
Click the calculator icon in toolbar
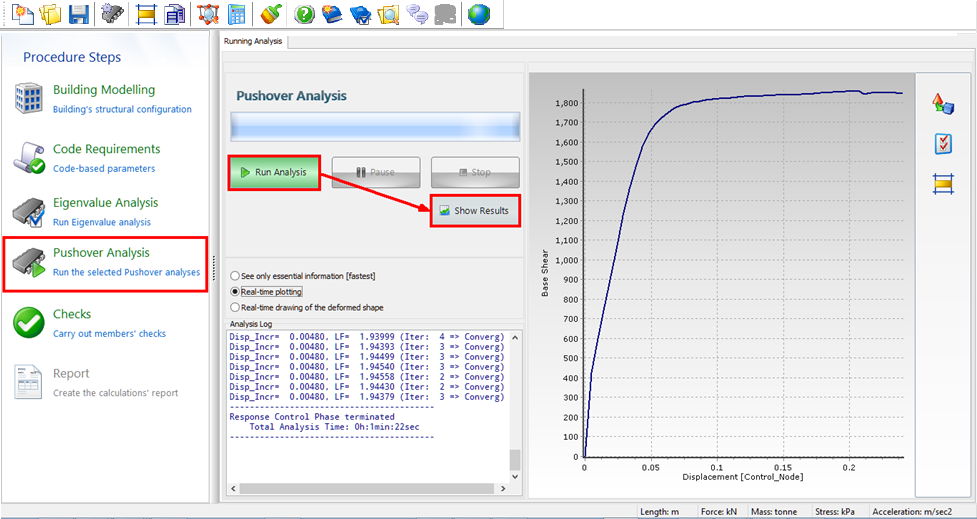(x=237, y=14)
